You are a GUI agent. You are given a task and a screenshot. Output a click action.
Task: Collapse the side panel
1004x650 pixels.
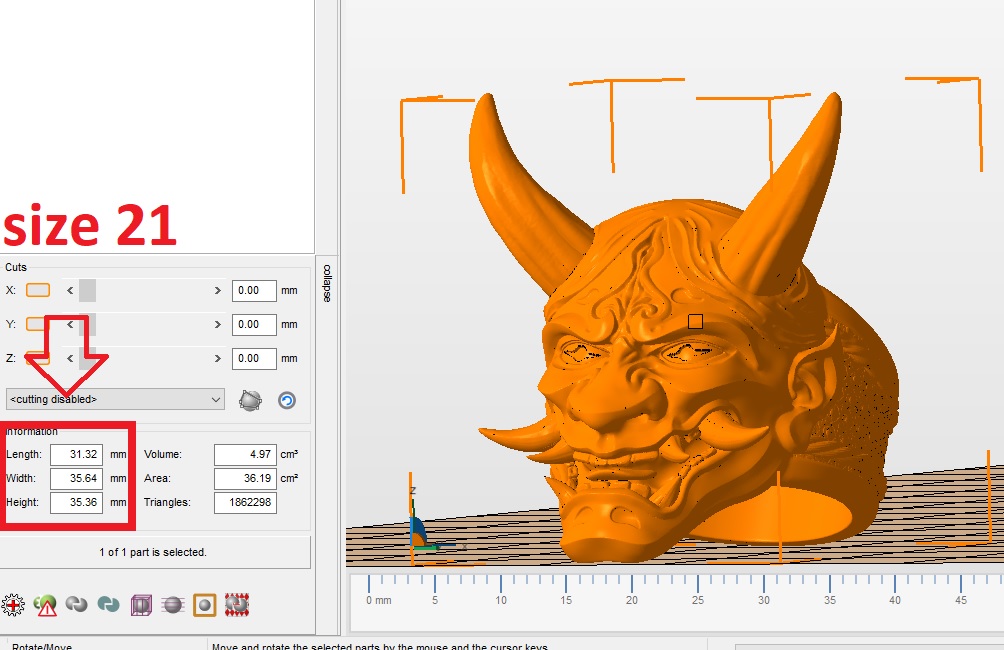pyautogui.click(x=327, y=283)
